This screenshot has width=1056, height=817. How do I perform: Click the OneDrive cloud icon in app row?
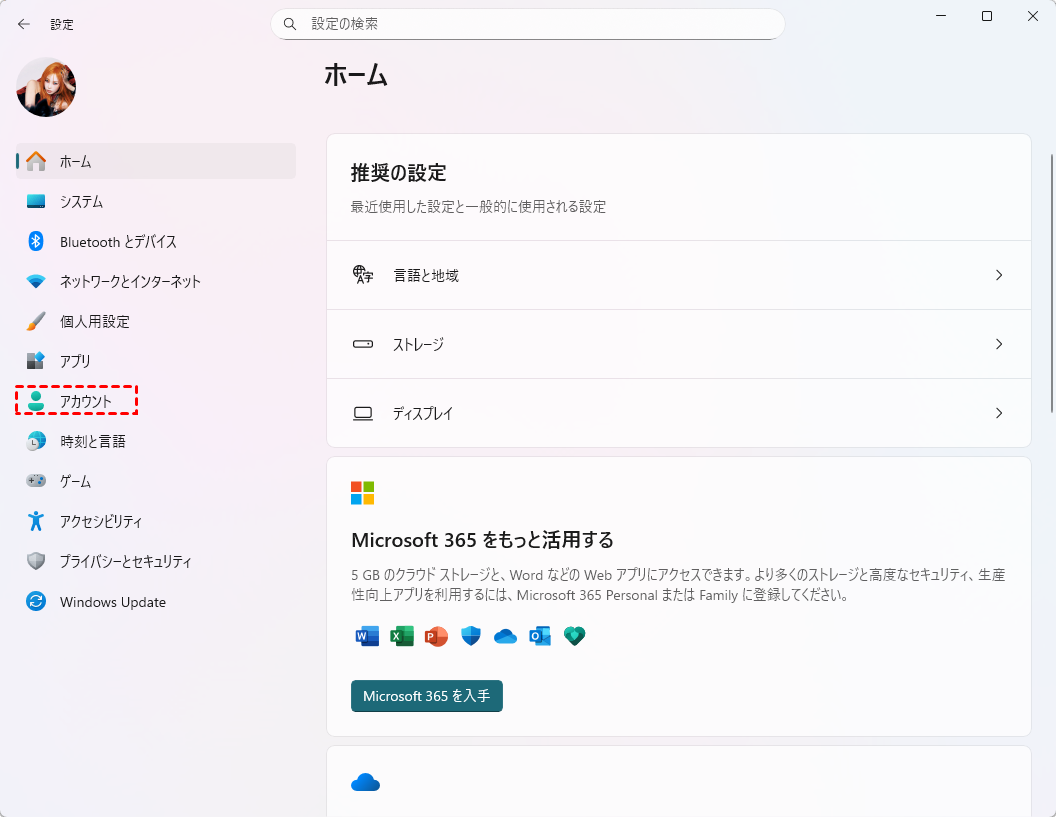click(x=505, y=637)
